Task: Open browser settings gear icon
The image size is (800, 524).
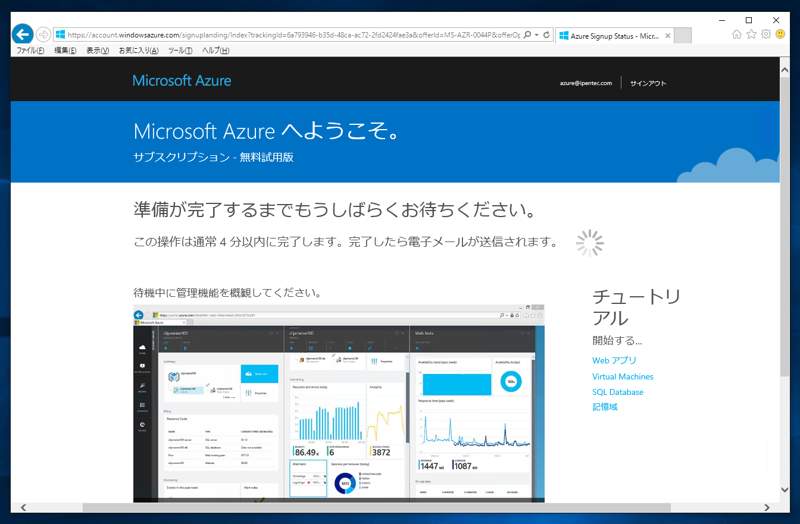Action: click(766, 34)
